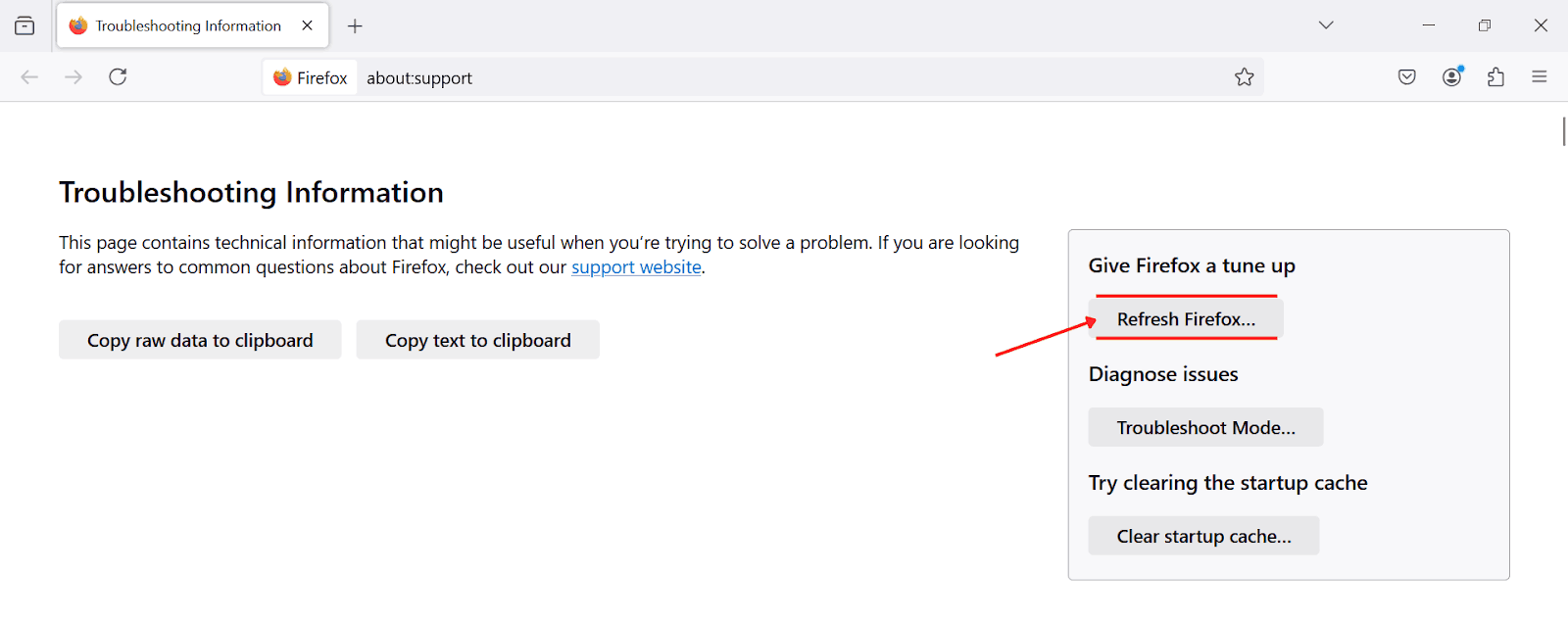Click the Troubleshooting Information heading
This screenshot has height=622, width=1568.
click(251, 192)
